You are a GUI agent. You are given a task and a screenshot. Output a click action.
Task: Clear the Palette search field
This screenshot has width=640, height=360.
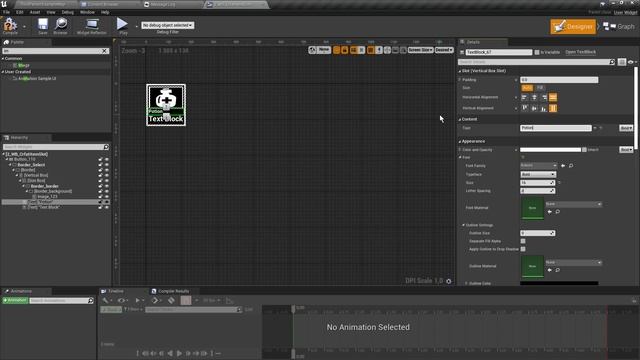point(104,51)
